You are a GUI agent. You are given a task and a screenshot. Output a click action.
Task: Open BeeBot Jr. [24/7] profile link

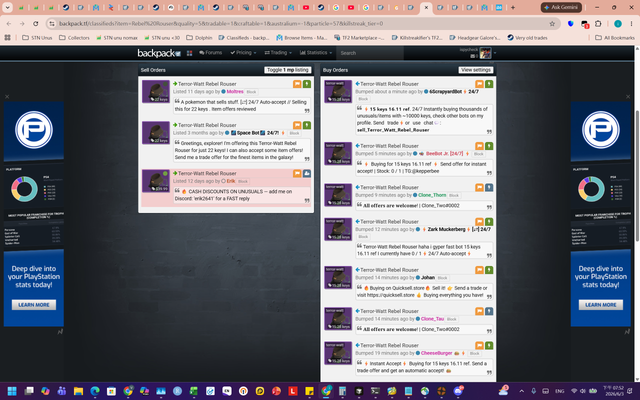tap(444, 154)
